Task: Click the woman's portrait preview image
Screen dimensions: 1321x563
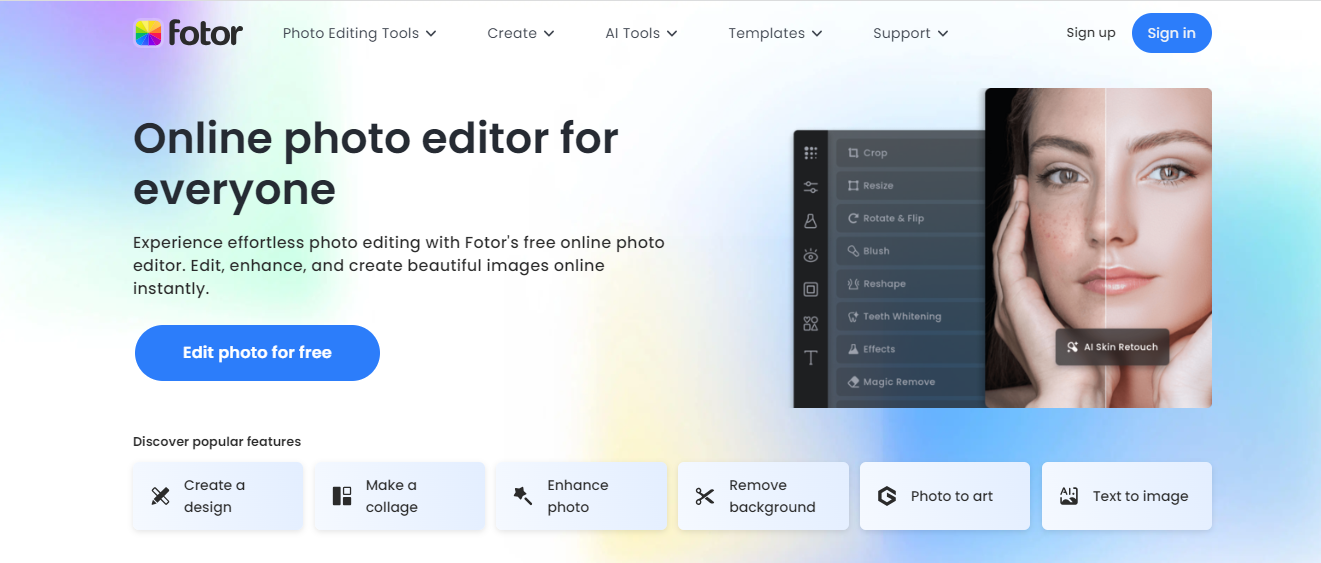Action: (x=1098, y=247)
